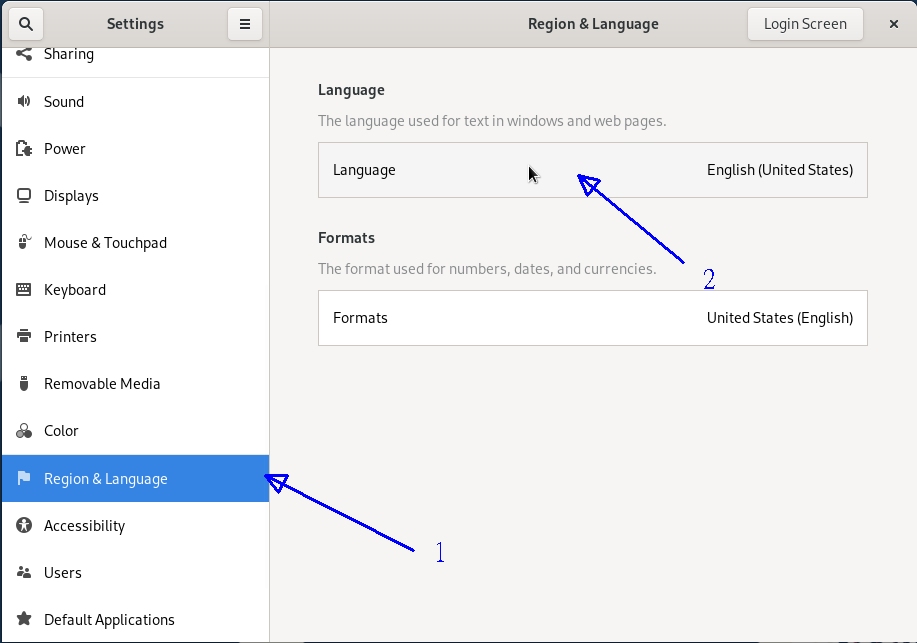
Task: Click the search magnifier icon in Settings
Action: pos(25,24)
